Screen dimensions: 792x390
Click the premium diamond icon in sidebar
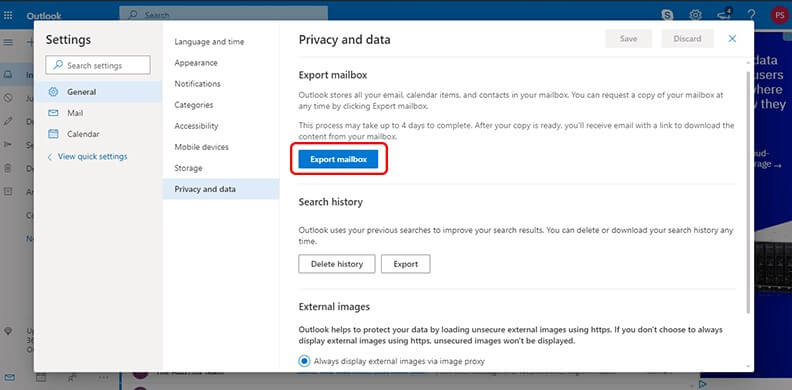[8, 331]
